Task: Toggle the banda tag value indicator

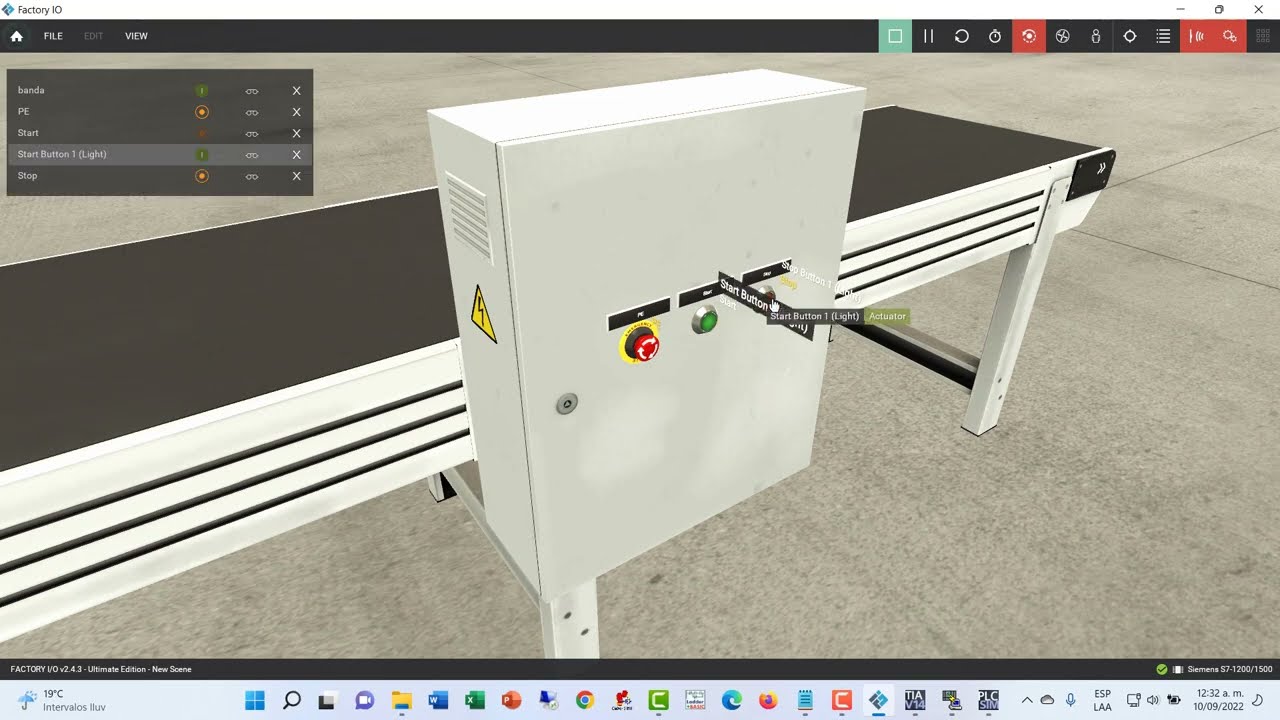Action: 201,91
